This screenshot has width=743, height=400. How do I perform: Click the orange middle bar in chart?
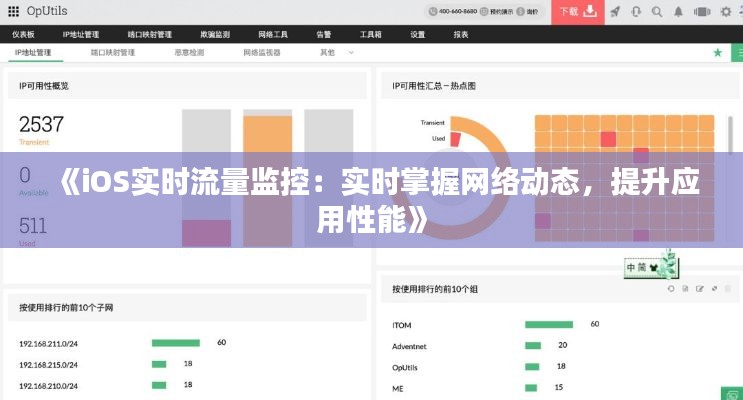point(267,180)
